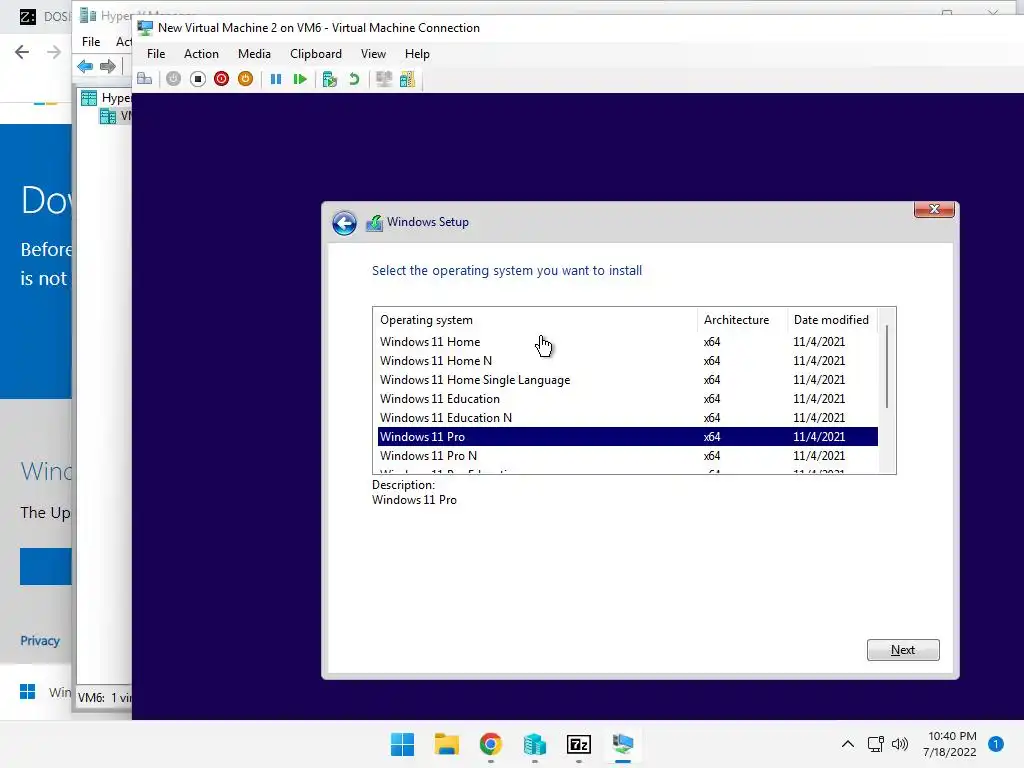Screen dimensions: 1024x768
Task: Click the Architecture column header
Action: coord(743,320)
